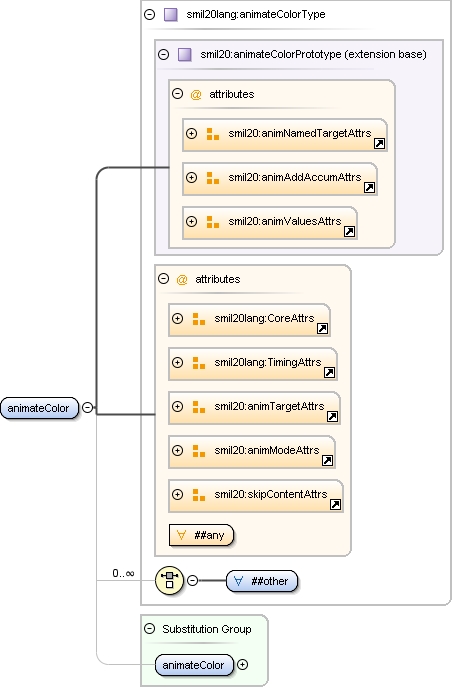The image size is (453, 688).
Task: Select the root animateColor element
Action: (40, 408)
